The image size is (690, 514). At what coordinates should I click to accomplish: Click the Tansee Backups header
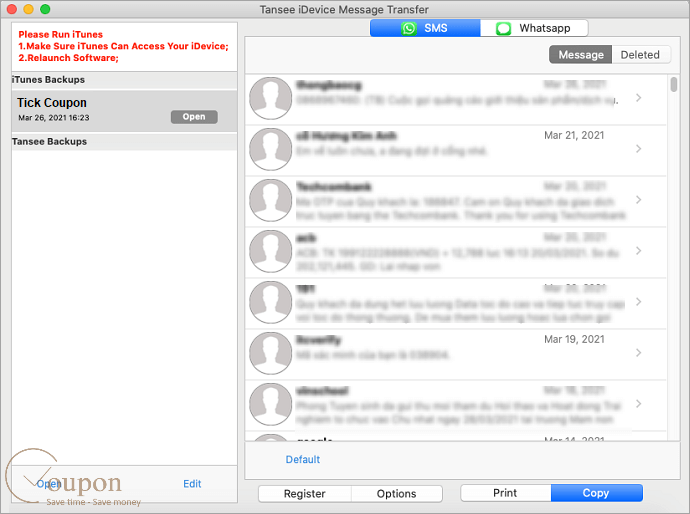pyautogui.click(x=124, y=142)
